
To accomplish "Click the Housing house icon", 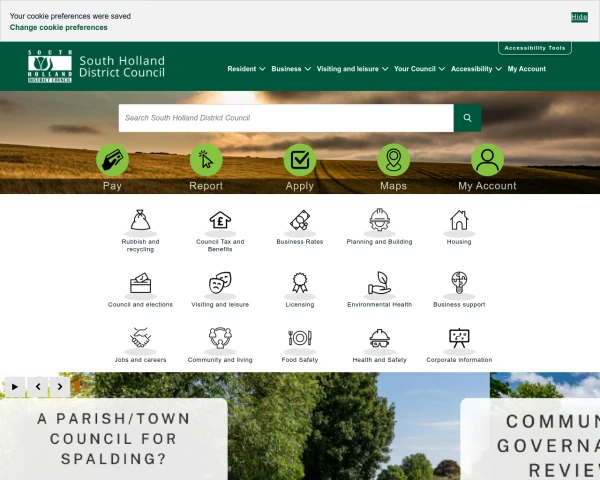I will pyautogui.click(x=459, y=220).
